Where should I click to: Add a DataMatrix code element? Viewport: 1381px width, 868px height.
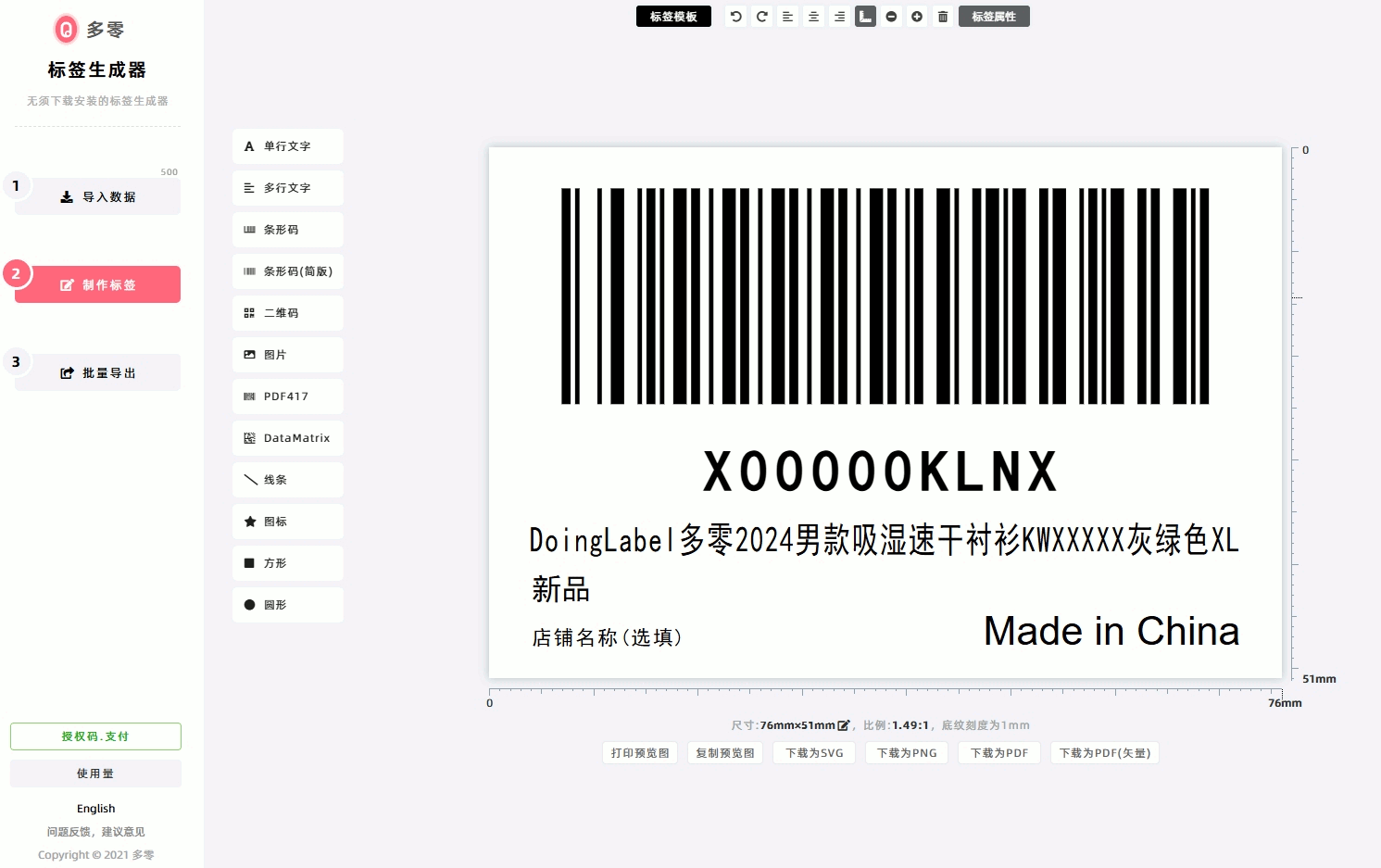pyautogui.click(x=287, y=438)
